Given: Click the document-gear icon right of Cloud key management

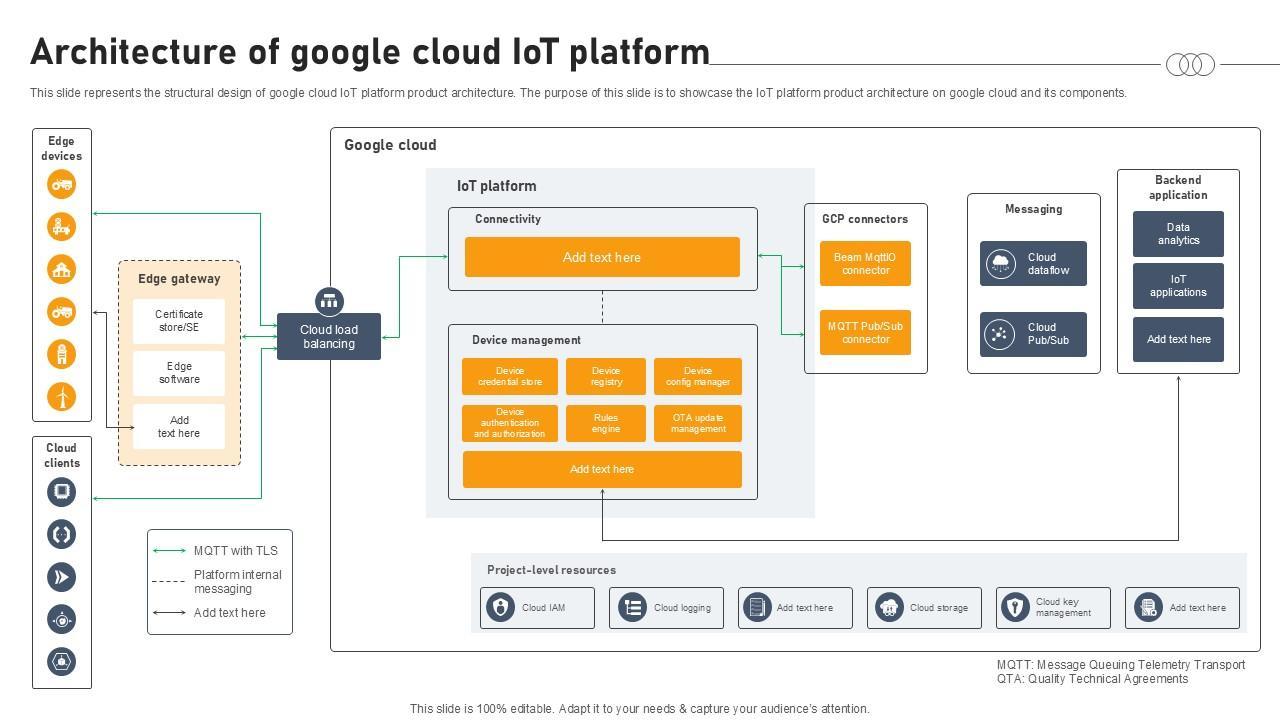Looking at the screenshot, I should 1148,607.
